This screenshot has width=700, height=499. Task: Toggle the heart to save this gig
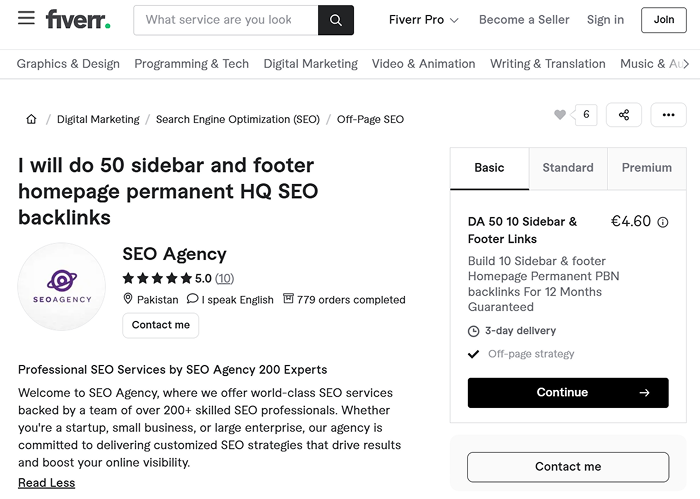(x=560, y=115)
